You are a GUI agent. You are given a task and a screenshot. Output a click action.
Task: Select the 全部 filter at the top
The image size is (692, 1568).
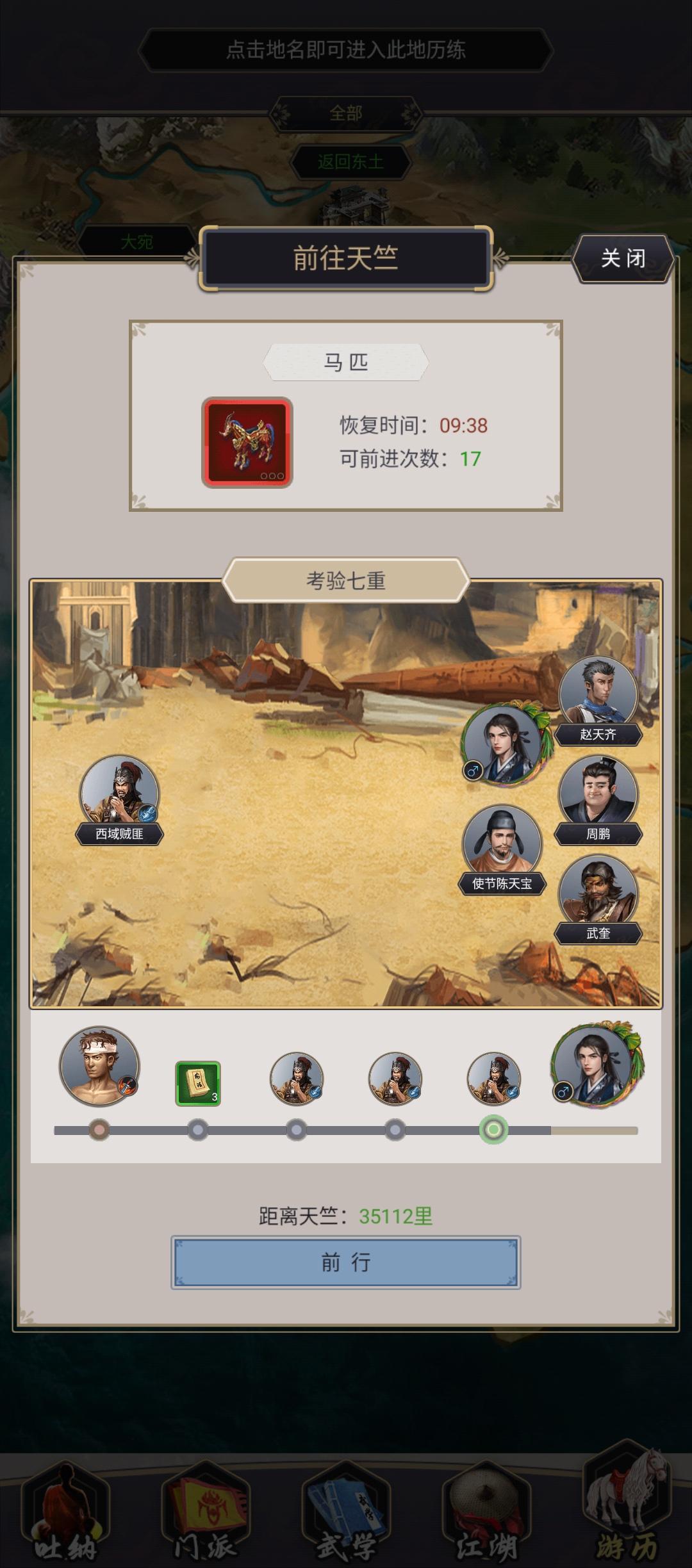pyautogui.click(x=346, y=113)
